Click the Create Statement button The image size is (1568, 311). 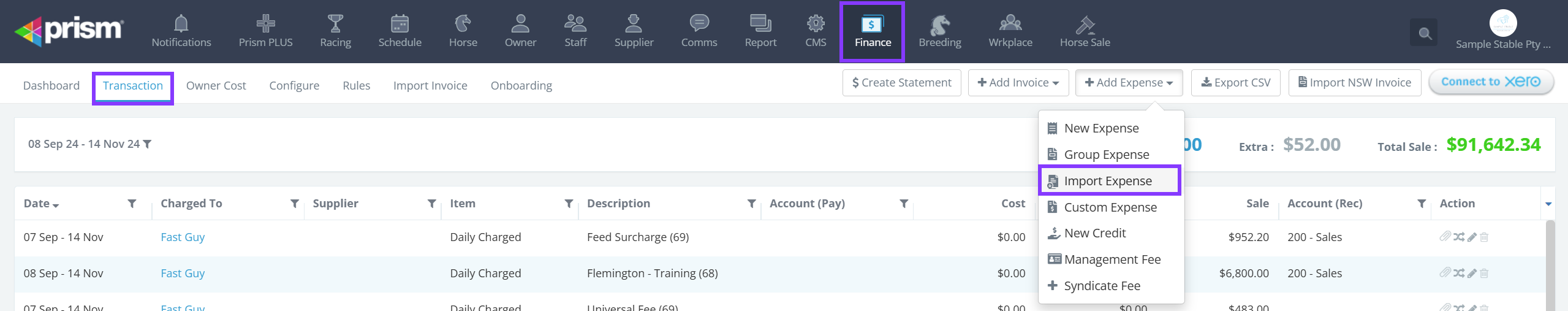pyautogui.click(x=901, y=83)
